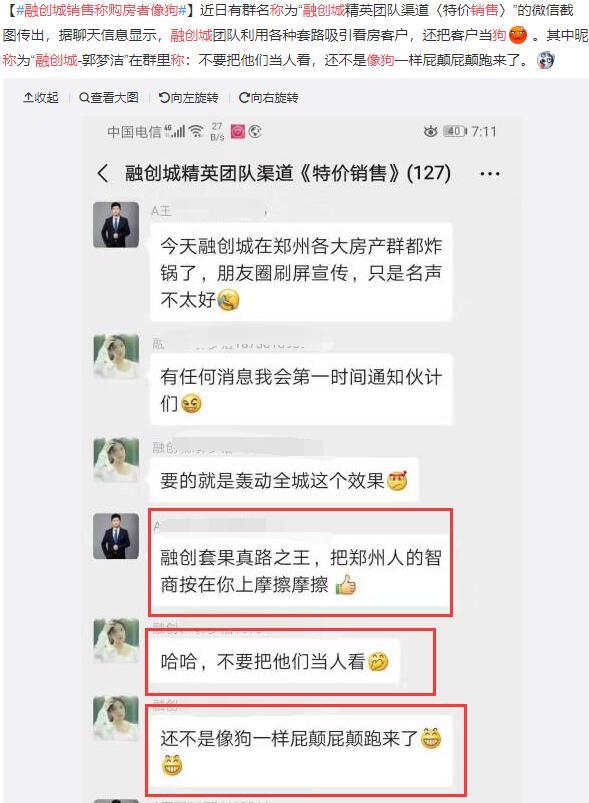Click the thumbs-up emoji in 融创套果真路之王 message
589x803 pixels.
pyautogui.click(x=346, y=584)
